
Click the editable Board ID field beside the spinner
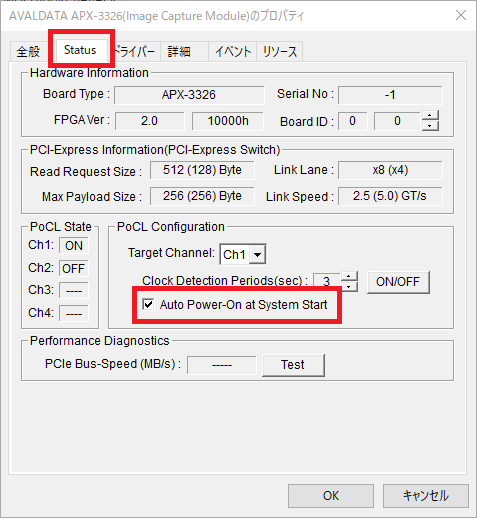pyautogui.click(x=398, y=121)
